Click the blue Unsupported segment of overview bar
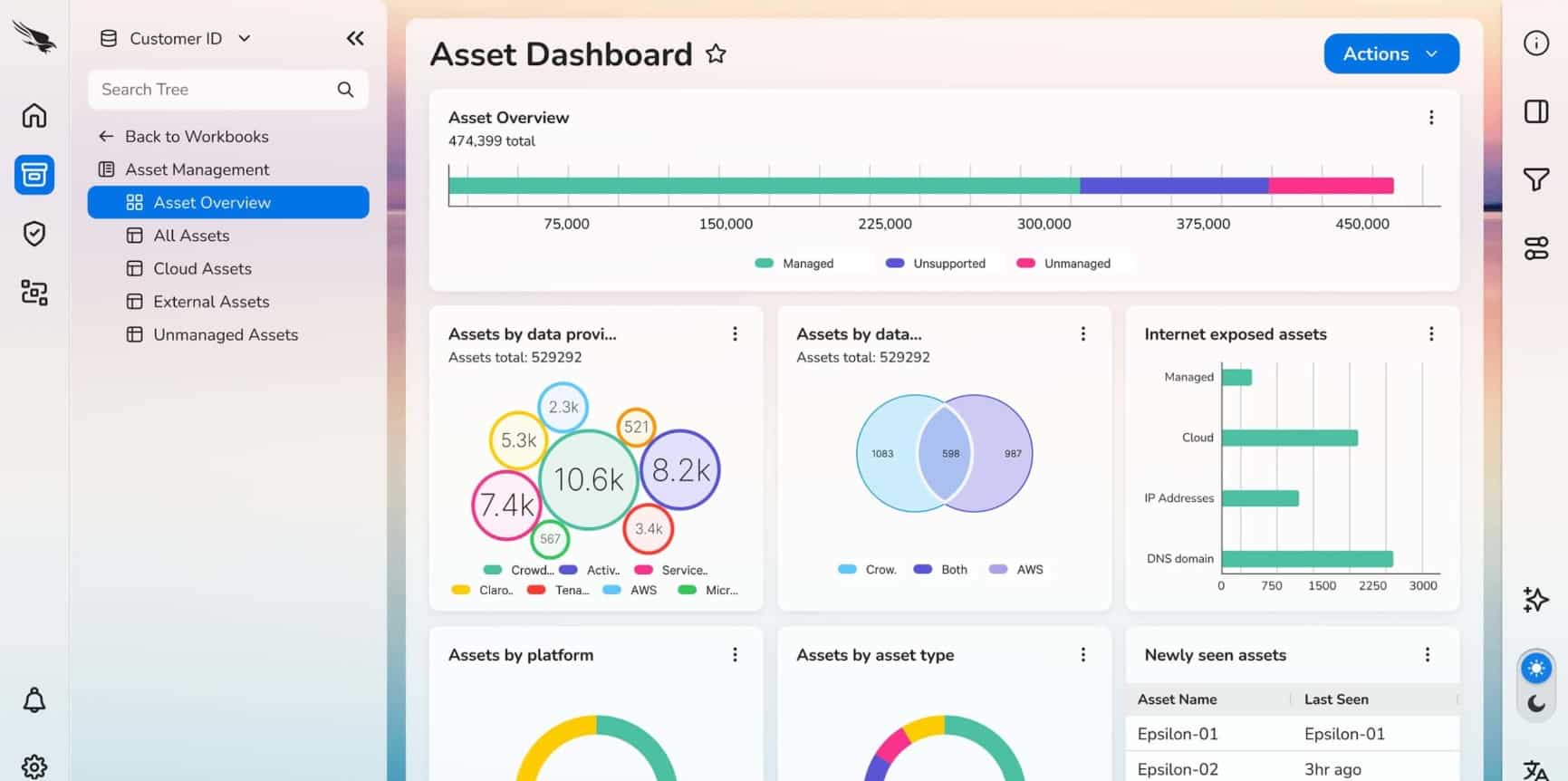 pos(1174,186)
